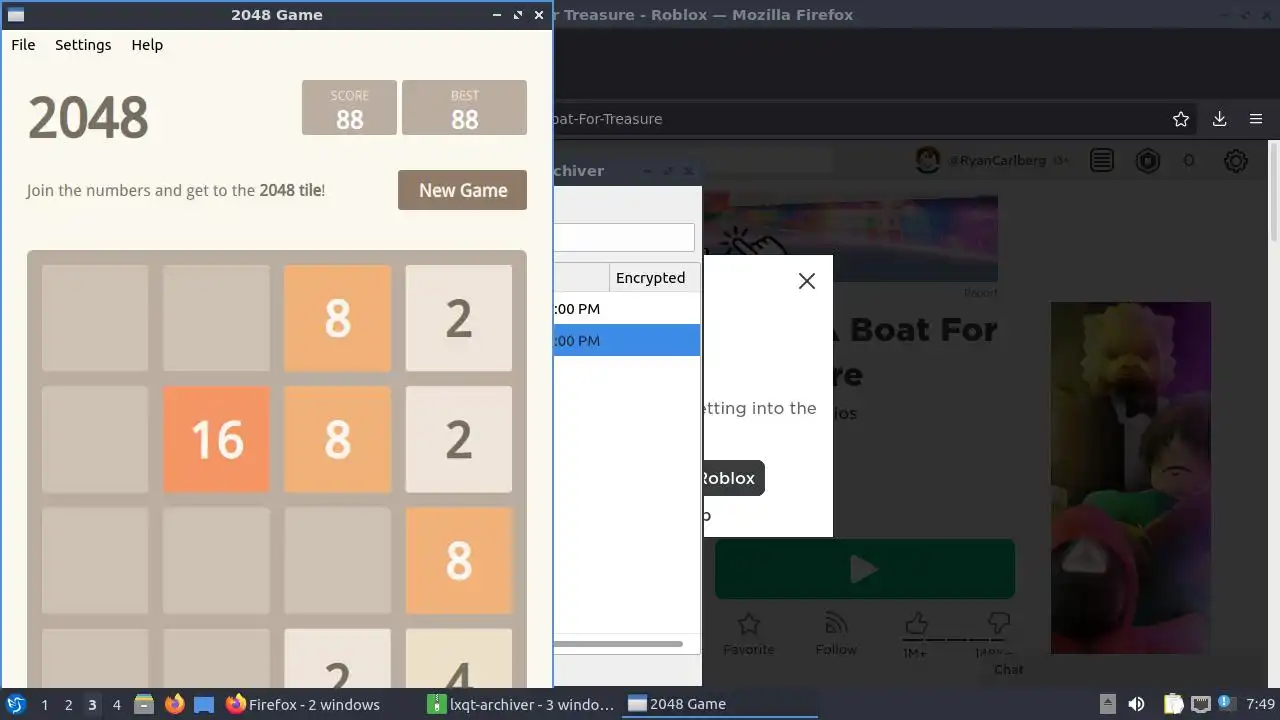Click the archiver filter text field
The height and width of the screenshot is (720, 1280).
tap(624, 237)
